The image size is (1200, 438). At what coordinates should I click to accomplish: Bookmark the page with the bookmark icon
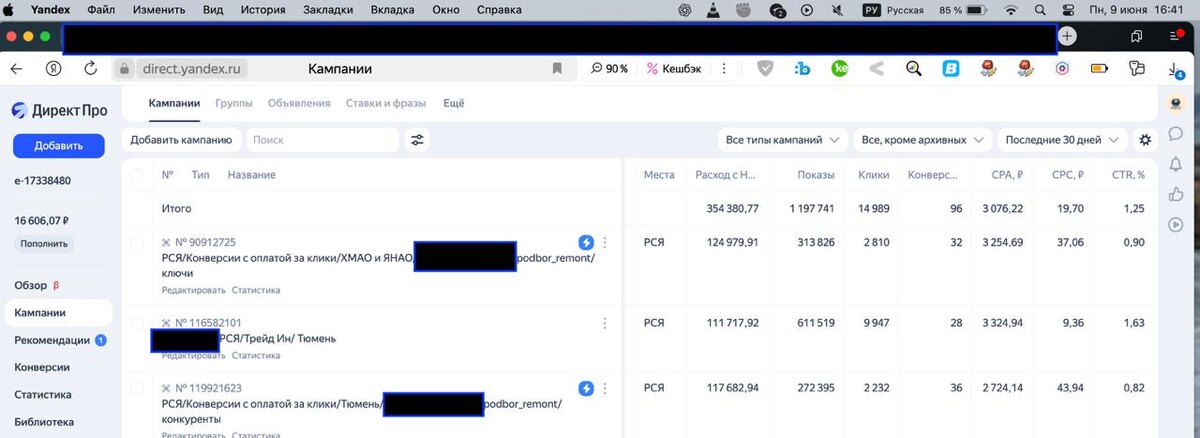(x=557, y=69)
